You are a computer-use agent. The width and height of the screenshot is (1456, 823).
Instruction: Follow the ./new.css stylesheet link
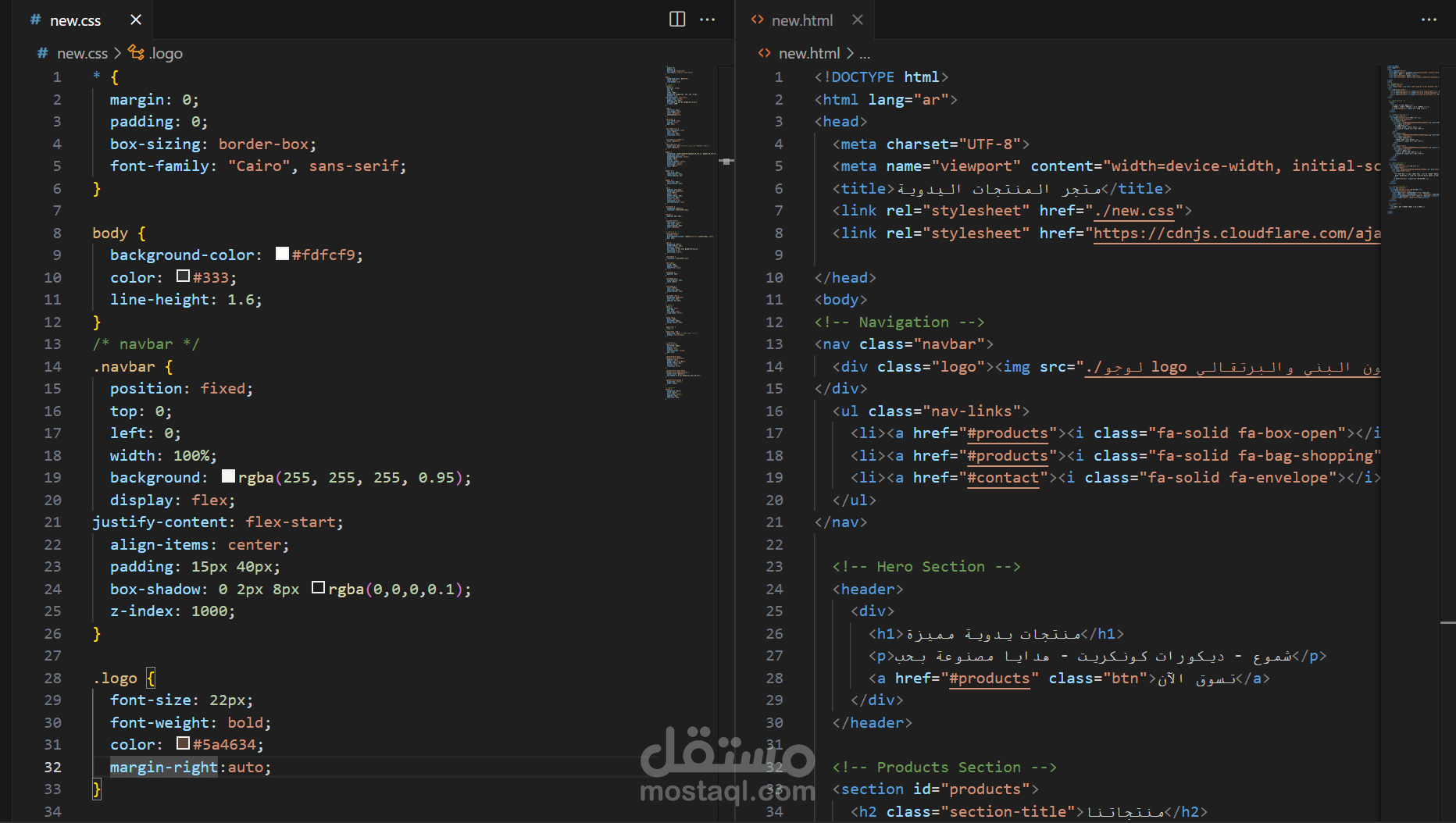[1134, 211]
